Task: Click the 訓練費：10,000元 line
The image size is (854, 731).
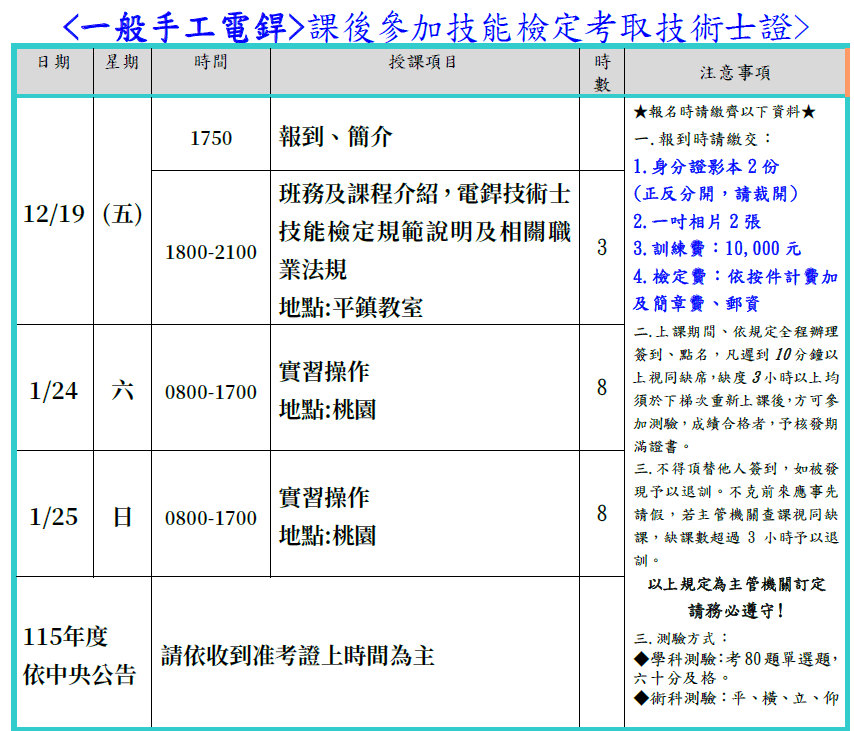Action: point(717,249)
